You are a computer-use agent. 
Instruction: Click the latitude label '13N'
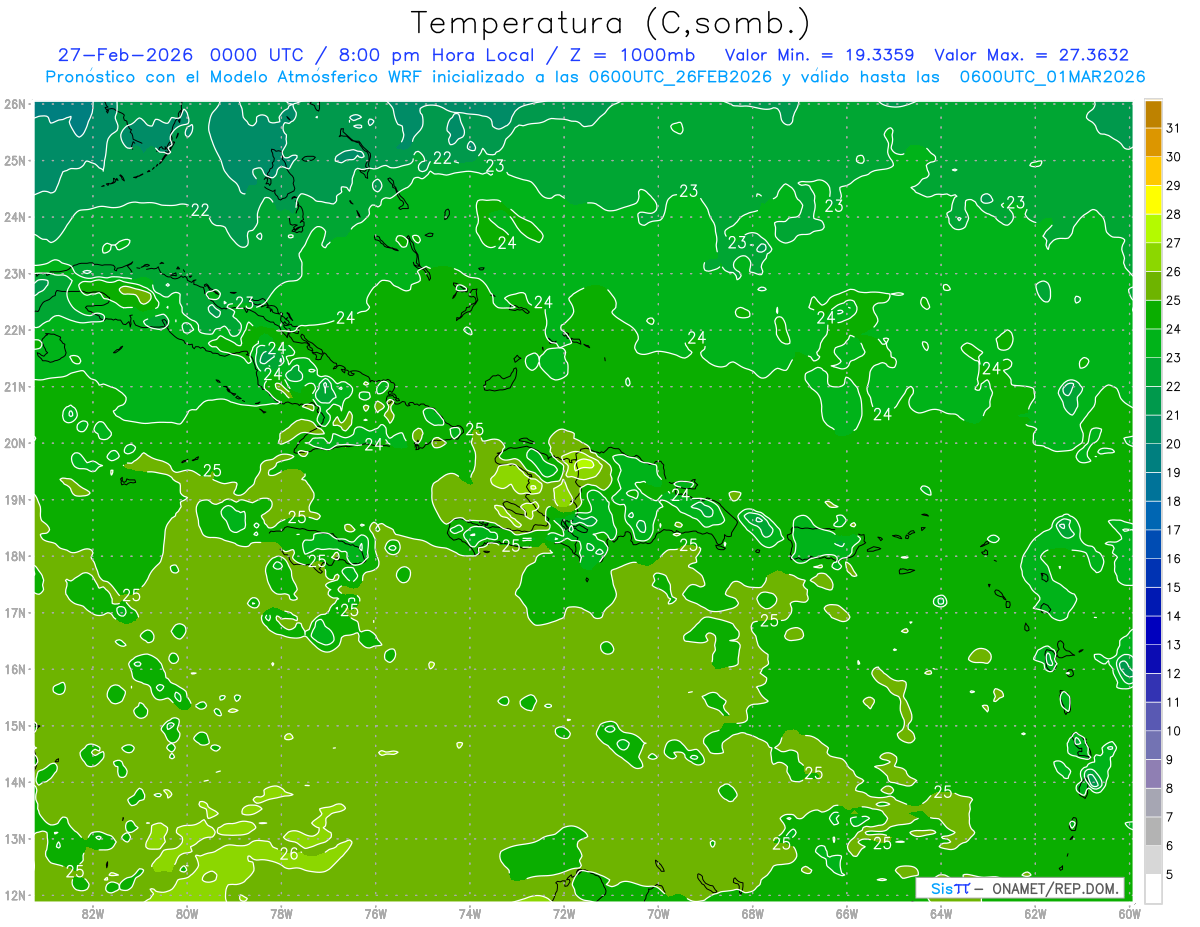pyautogui.click(x=15, y=838)
